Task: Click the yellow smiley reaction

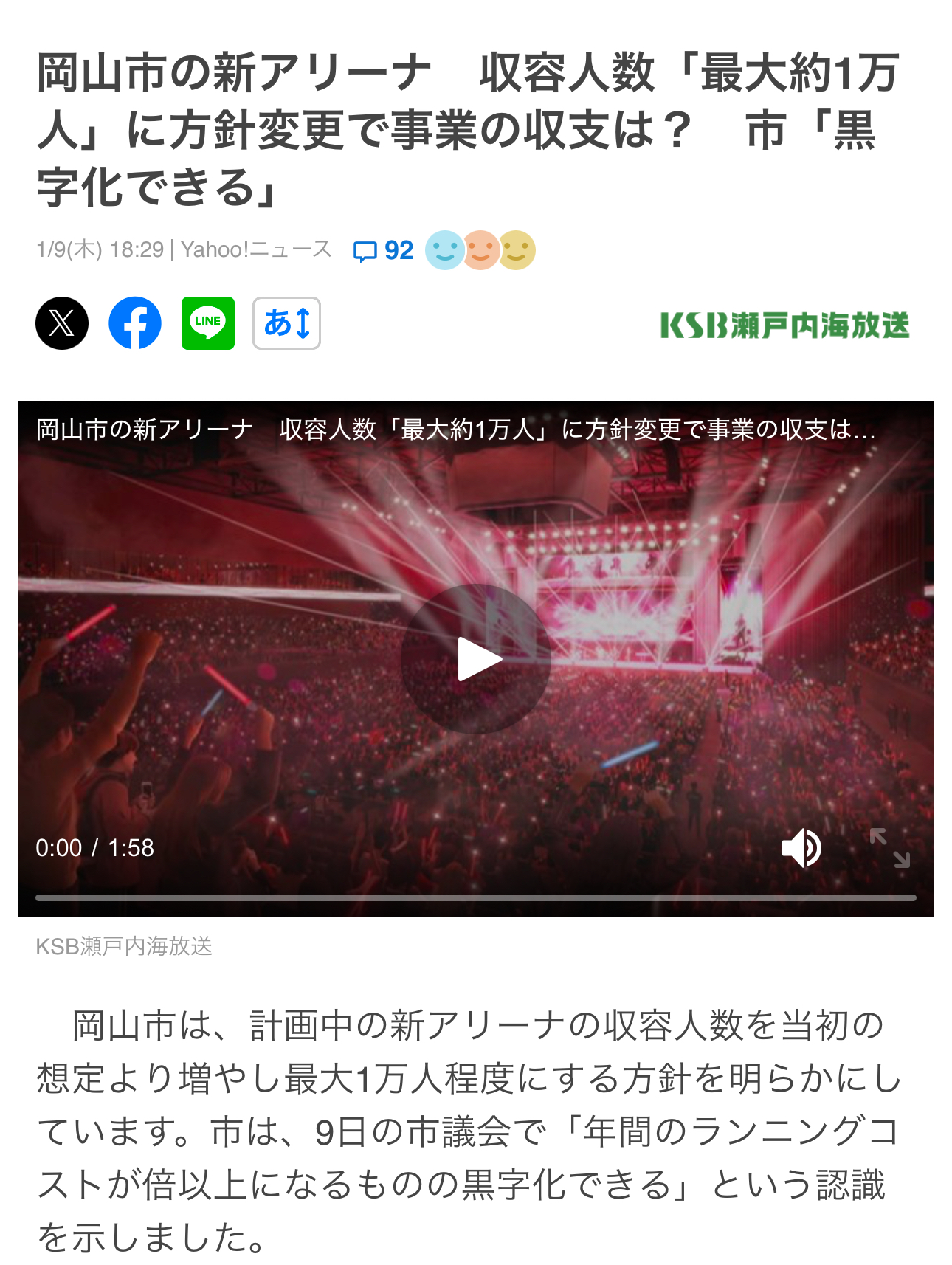Action: (x=517, y=250)
